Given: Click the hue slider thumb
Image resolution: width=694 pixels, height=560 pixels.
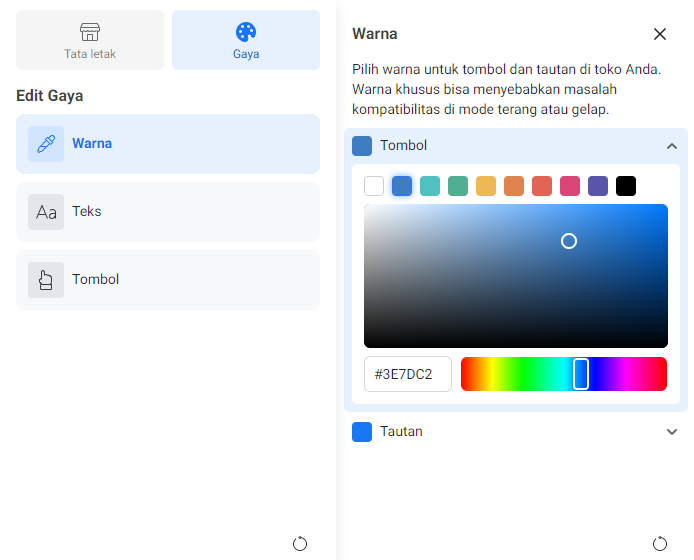Looking at the screenshot, I should [x=581, y=374].
